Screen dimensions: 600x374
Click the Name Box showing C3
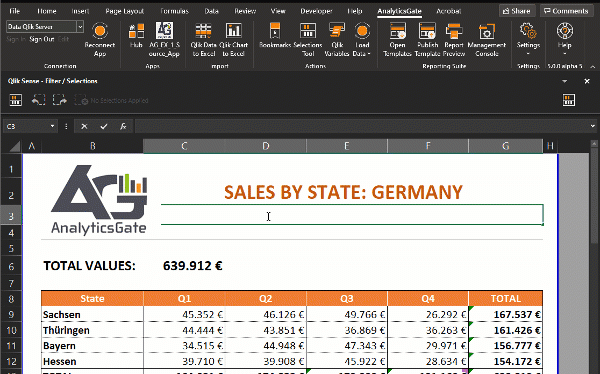(26, 126)
